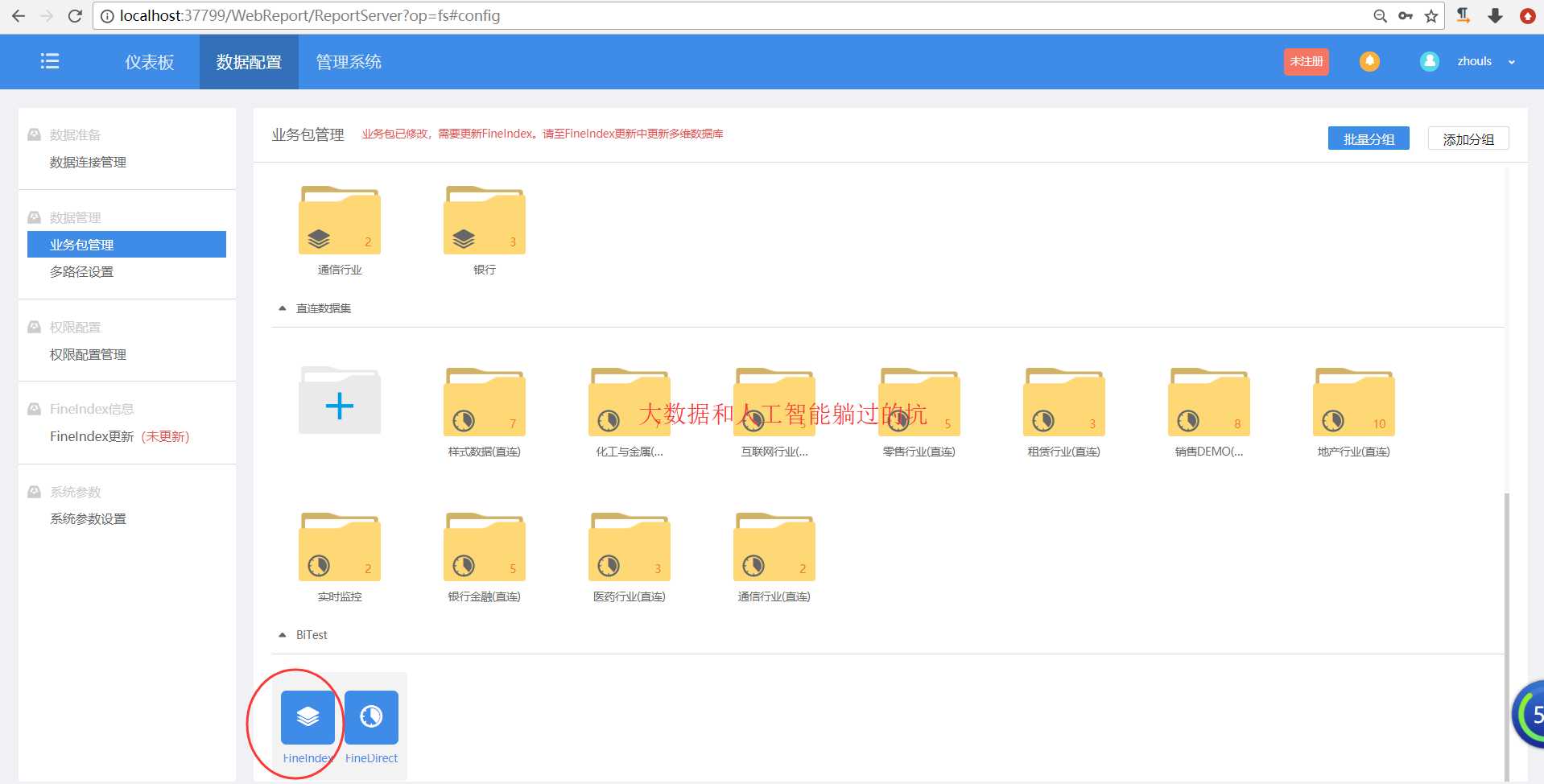1544x784 pixels.
Task: Click the zoom magnifier icon in address bar
Action: (1380, 16)
